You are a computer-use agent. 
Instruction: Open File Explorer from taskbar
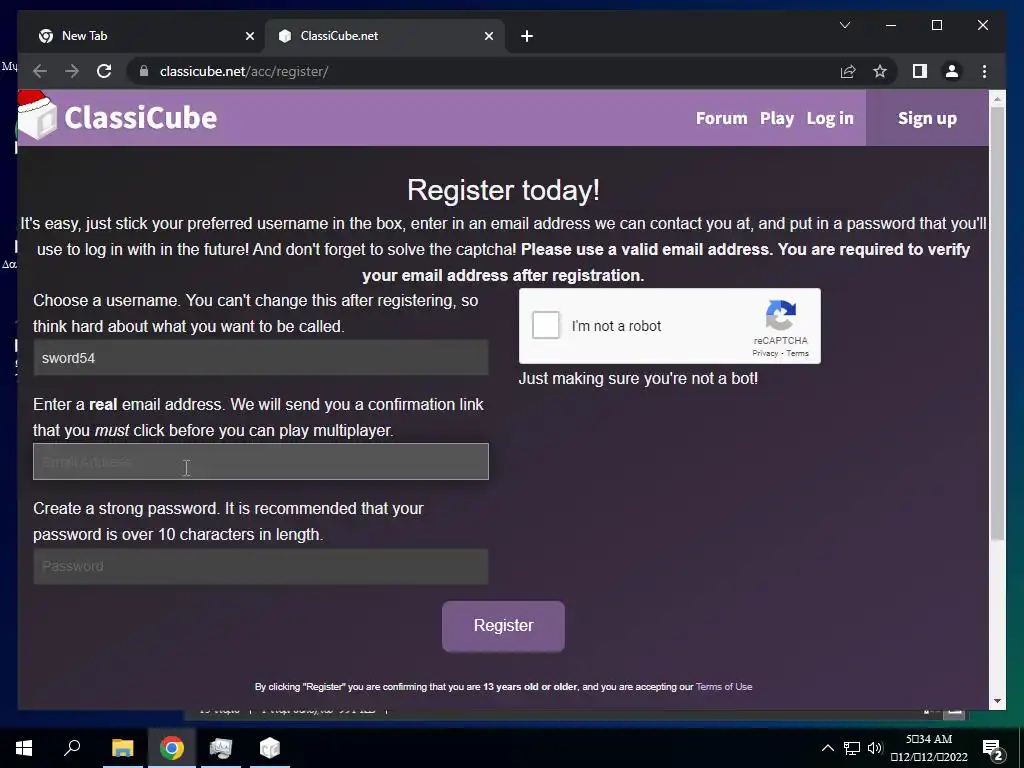pos(122,748)
